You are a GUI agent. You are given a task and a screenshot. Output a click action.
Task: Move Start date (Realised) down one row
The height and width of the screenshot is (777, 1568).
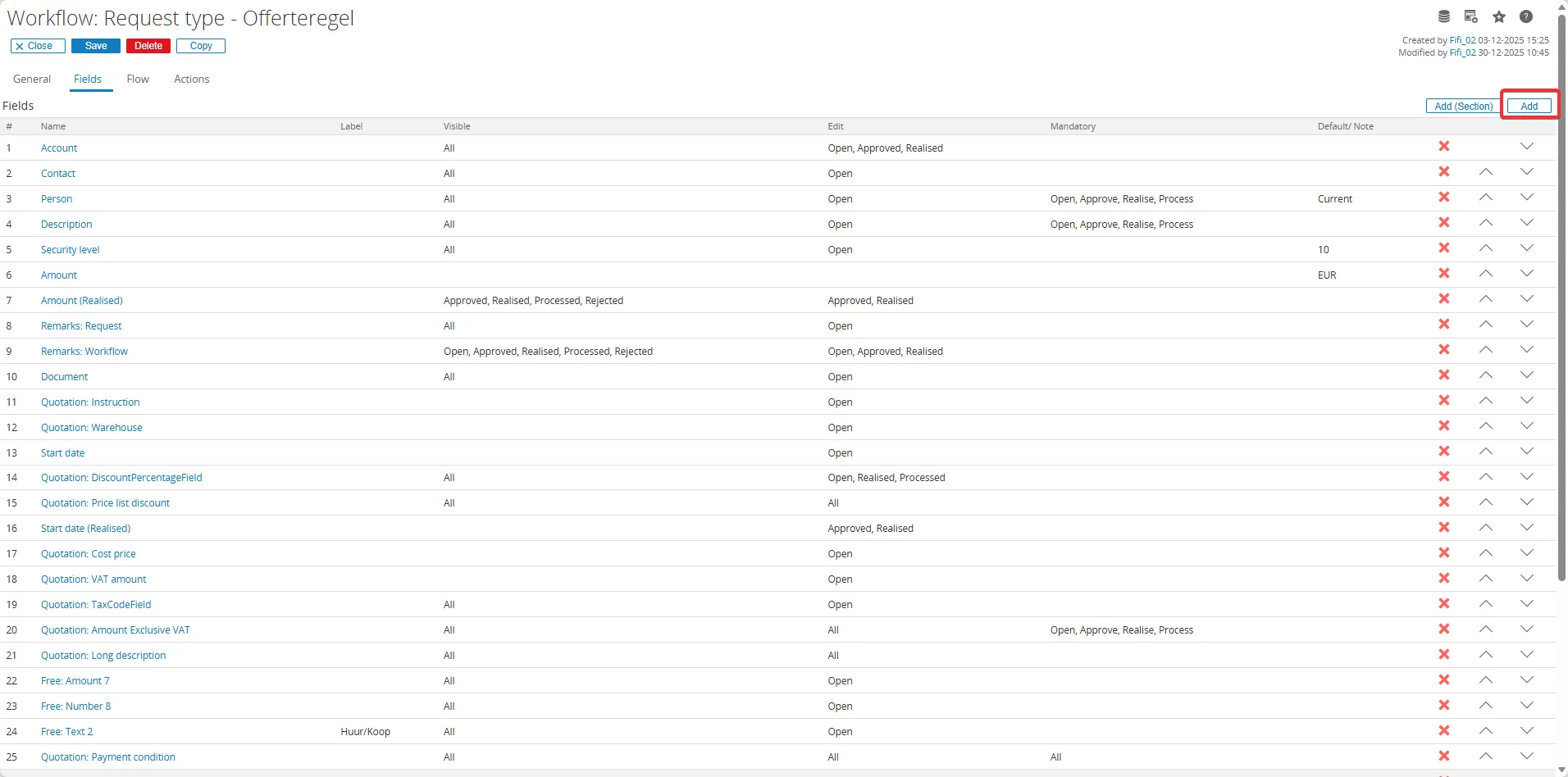[1526, 528]
